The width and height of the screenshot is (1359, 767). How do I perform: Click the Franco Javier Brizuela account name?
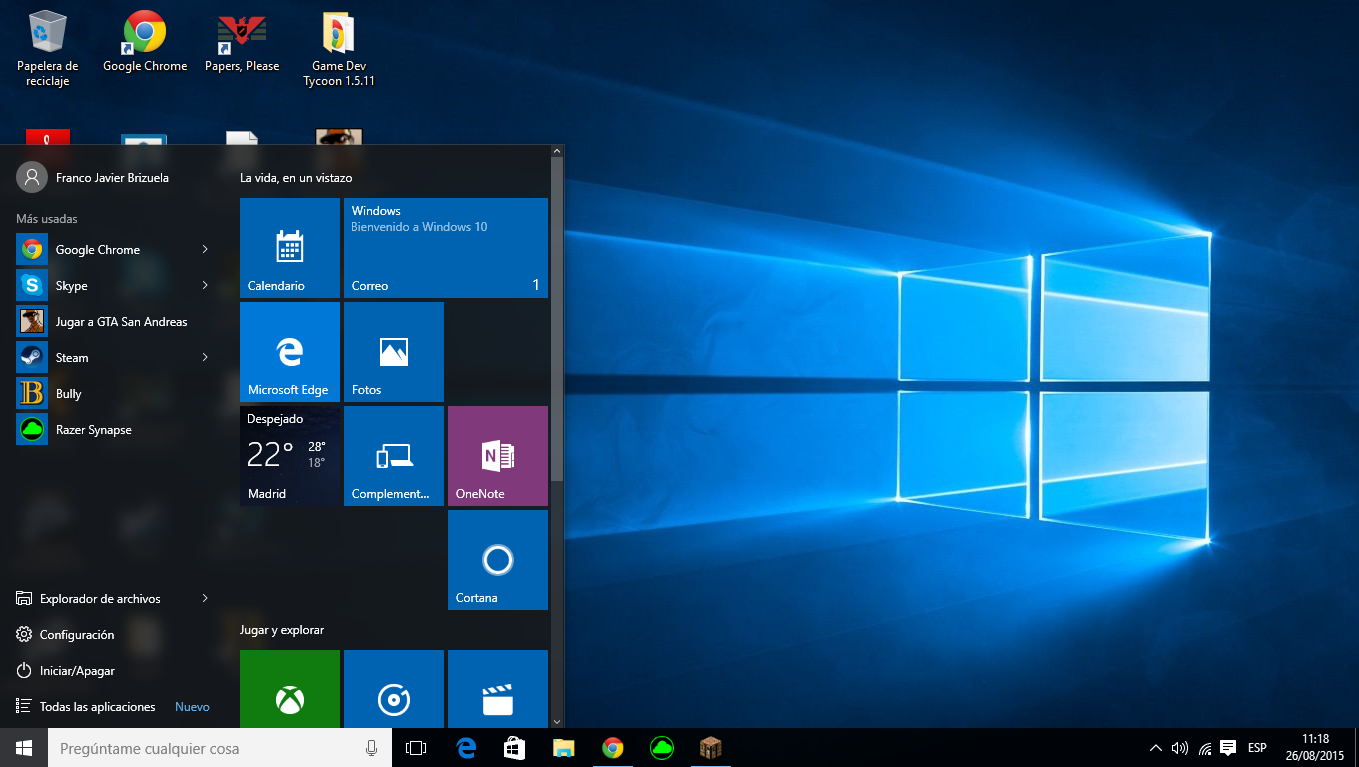pos(112,178)
